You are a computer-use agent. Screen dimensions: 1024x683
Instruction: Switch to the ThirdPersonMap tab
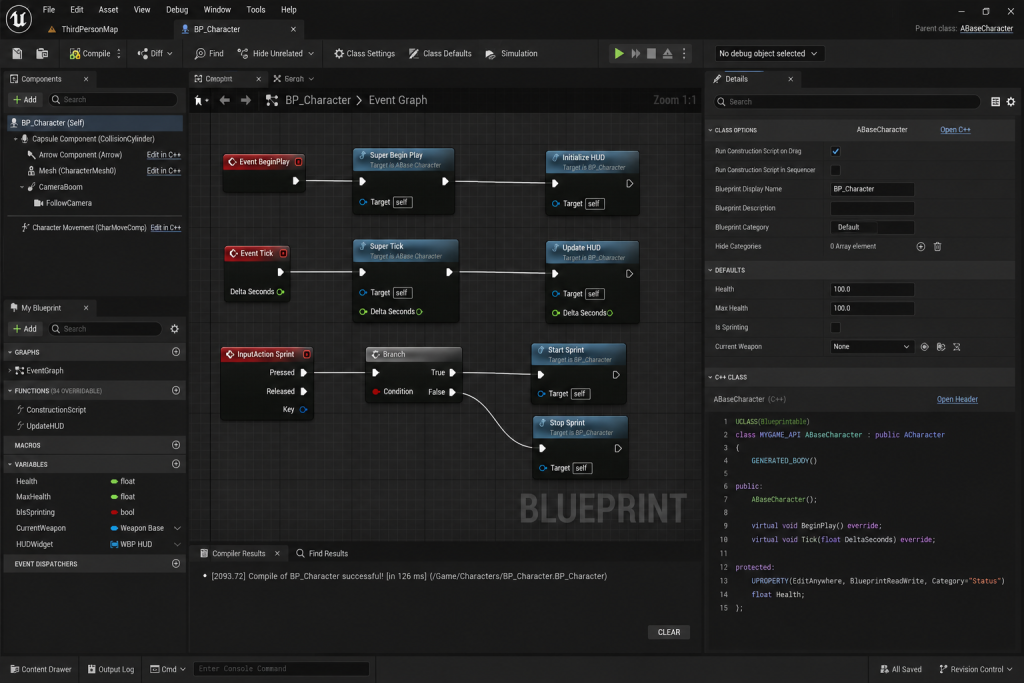point(84,29)
